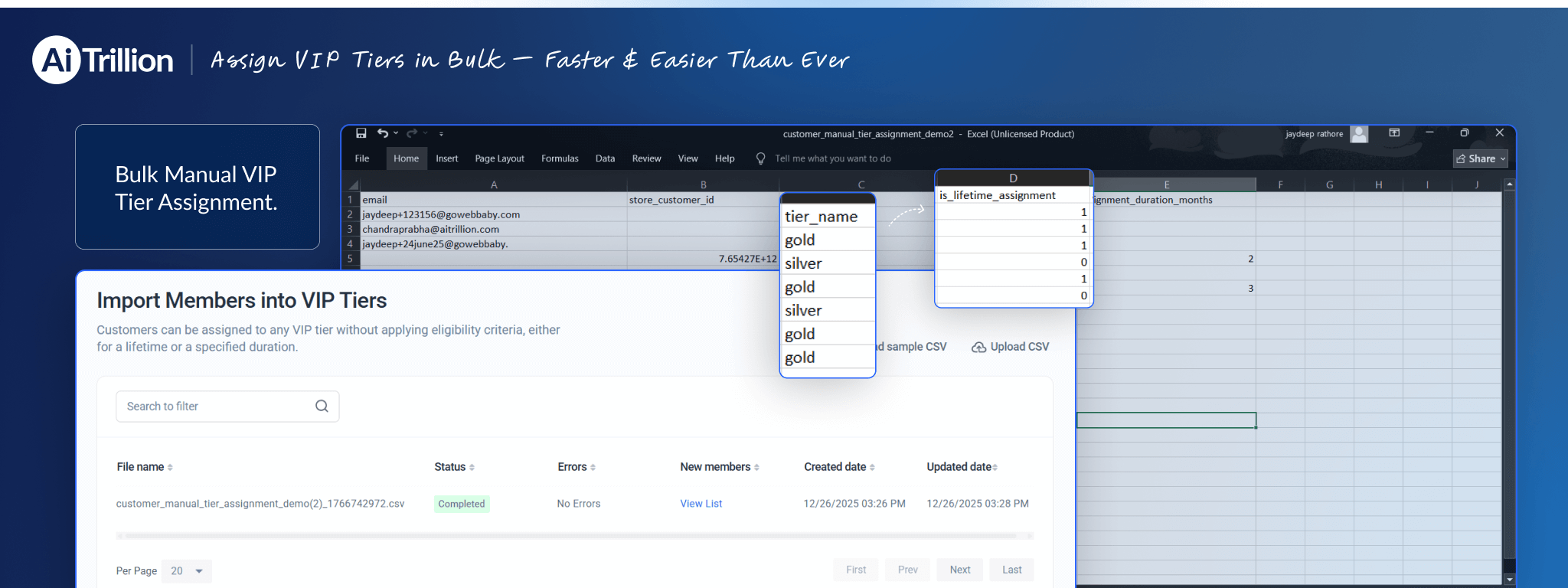Image resolution: width=1568 pixels, height=588 pixels.
Task: Click file name customer_manual_tier_assignment_demo(2)_1766742972.csv
Action: (260, 504)
